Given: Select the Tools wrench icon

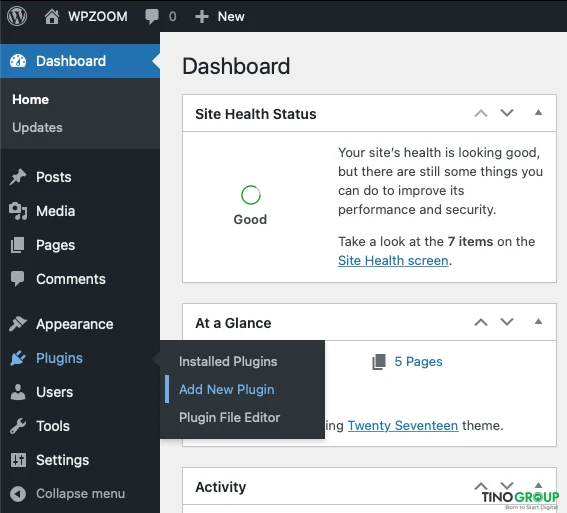Looking at the screenshot, I should coord(18,426).
